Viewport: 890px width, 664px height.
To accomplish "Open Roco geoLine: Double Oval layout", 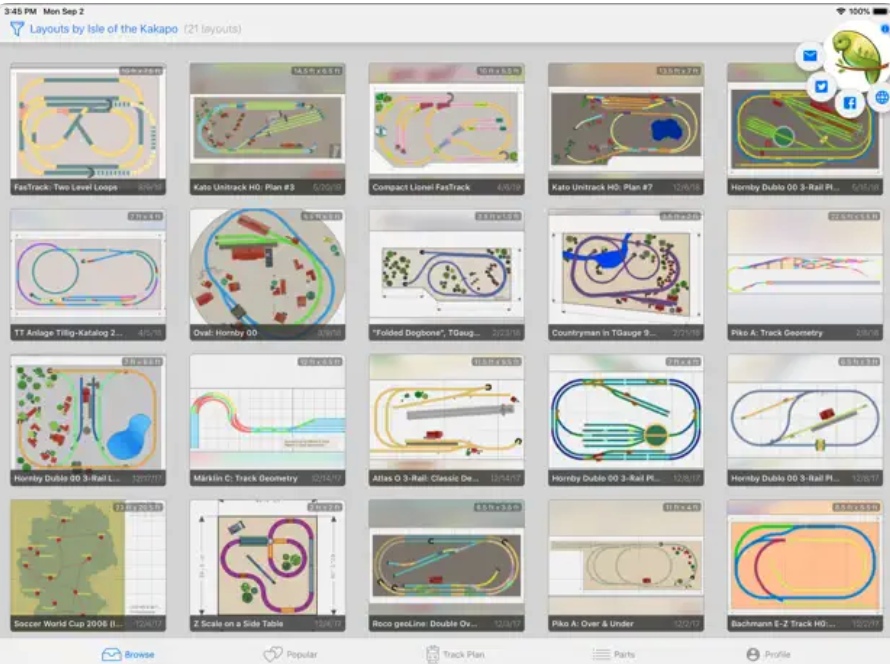I will [447, 565].
